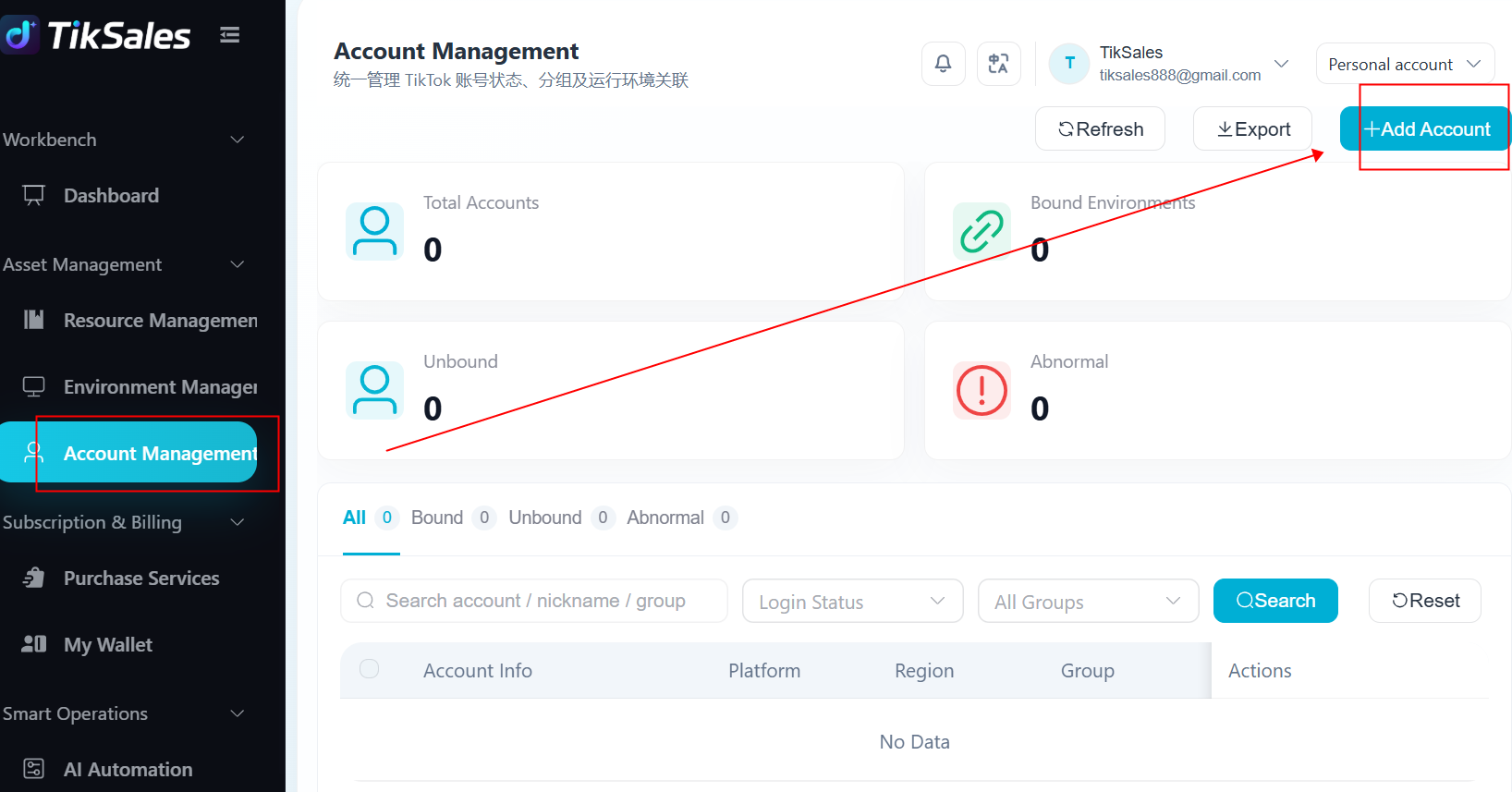The width and height of the screenshot is (1512, 792).
Task: Click the Search account input field
Action: click(x=533, y=601)
